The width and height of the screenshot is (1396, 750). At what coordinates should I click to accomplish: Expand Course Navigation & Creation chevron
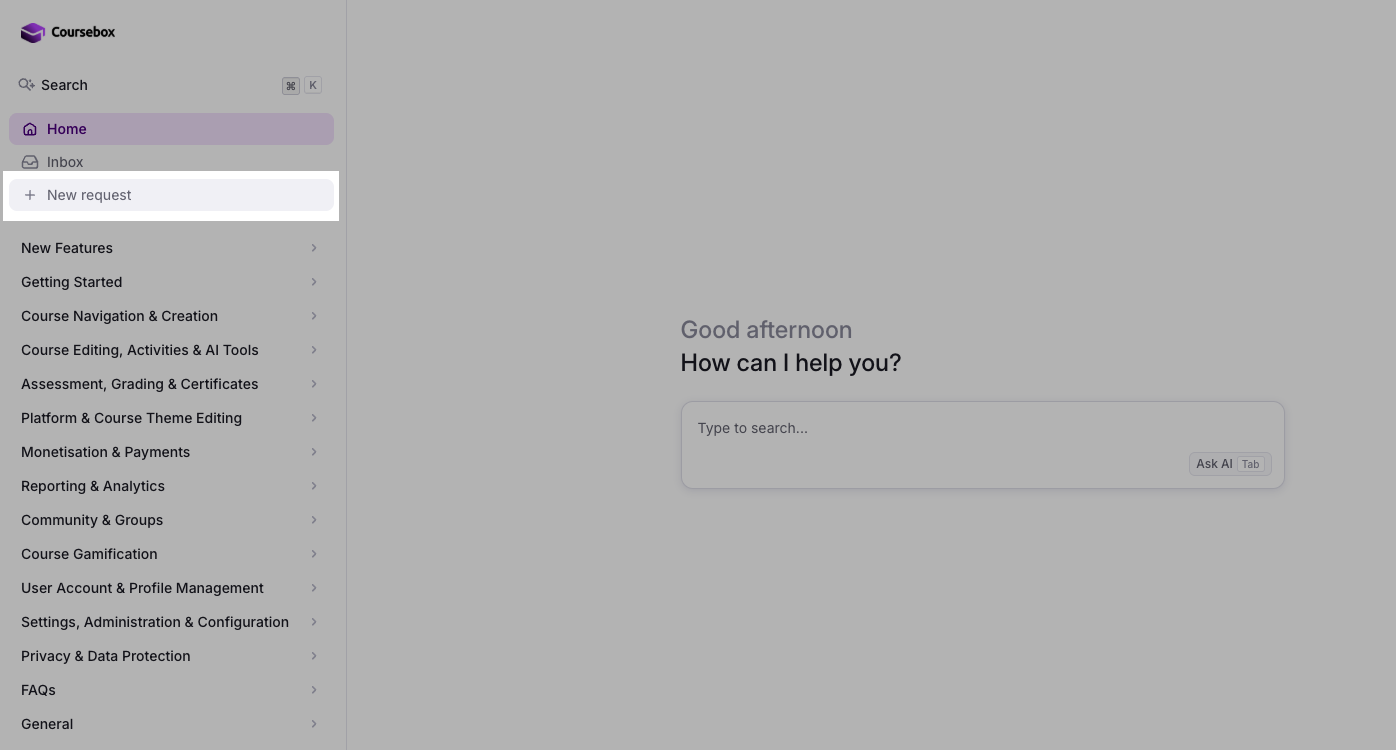[x=314, y=316]
